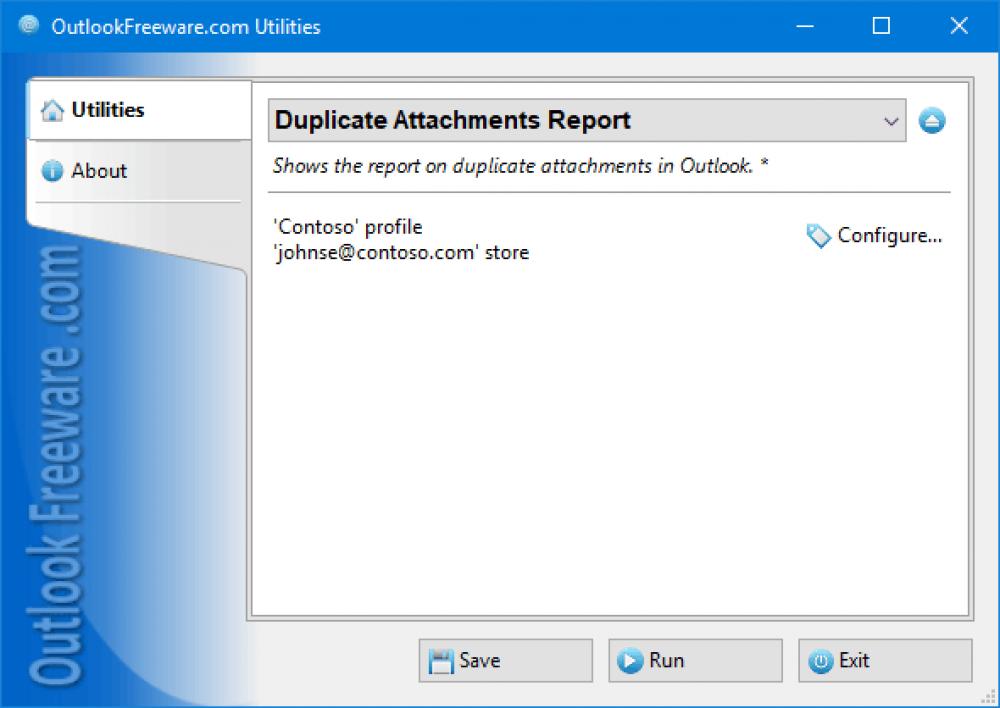The width and height of the screenshot is (1000, 708).
Task: Click the floppy disk icon on Save button
Action: point(442,660)
